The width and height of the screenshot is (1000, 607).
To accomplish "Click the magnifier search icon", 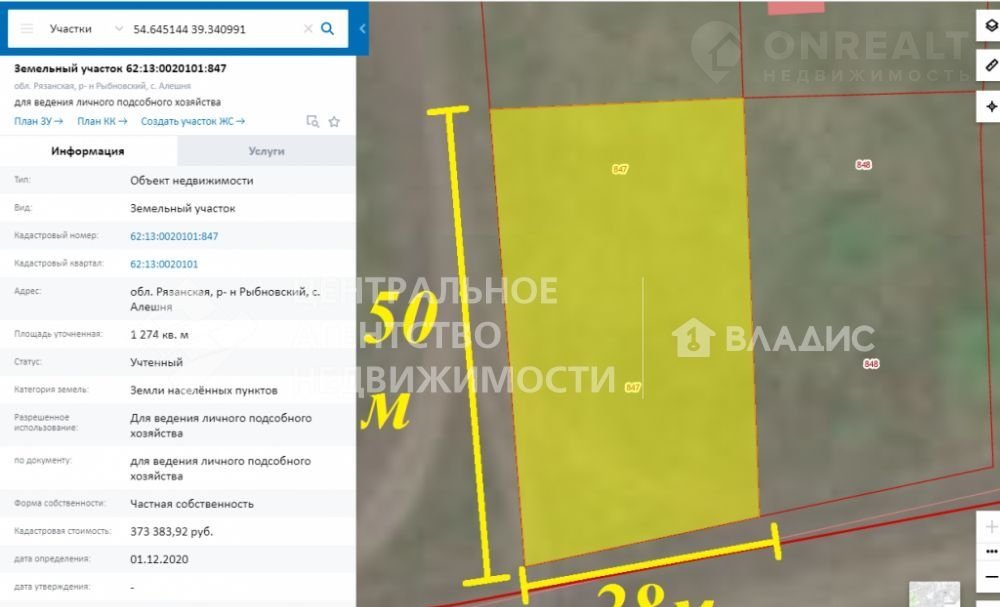I will coord(327,29).
